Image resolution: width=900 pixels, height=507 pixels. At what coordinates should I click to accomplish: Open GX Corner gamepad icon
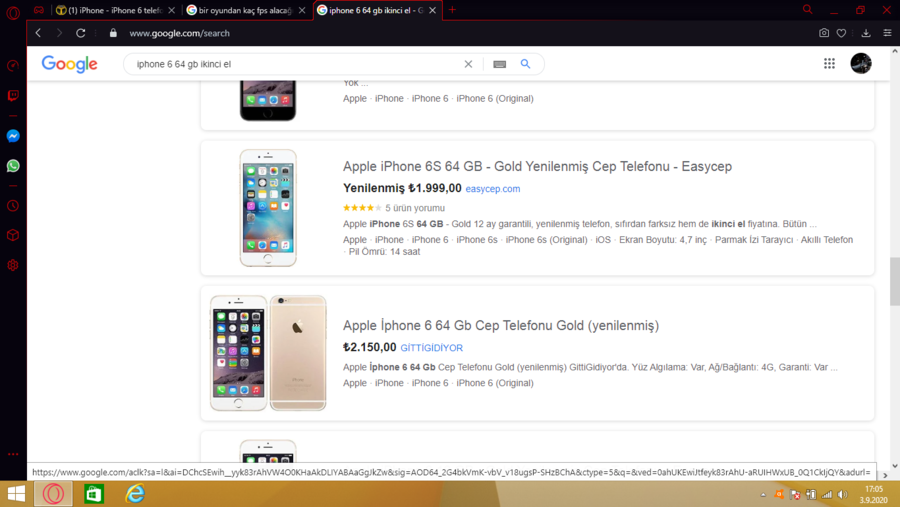coord(38,10)
